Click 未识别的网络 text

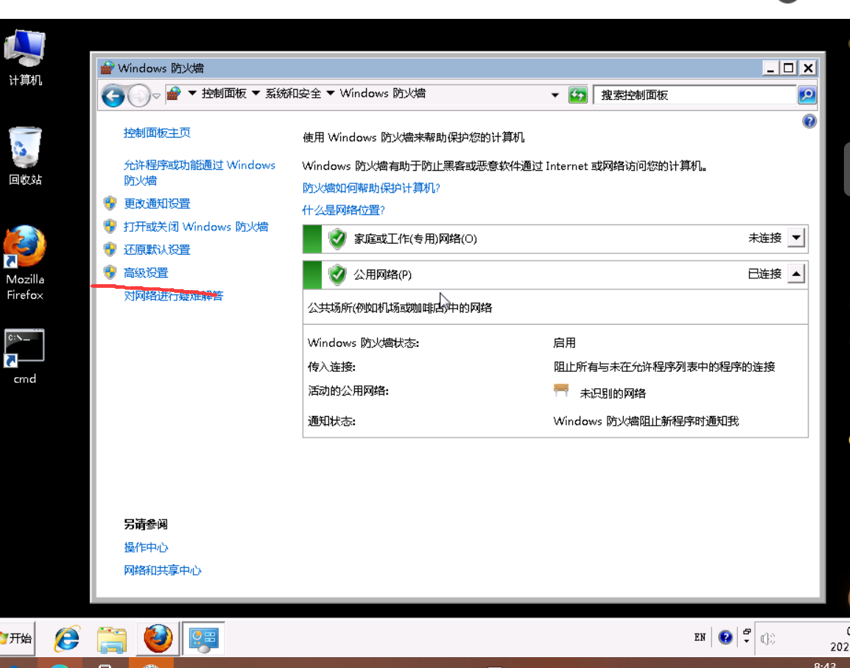612,393
